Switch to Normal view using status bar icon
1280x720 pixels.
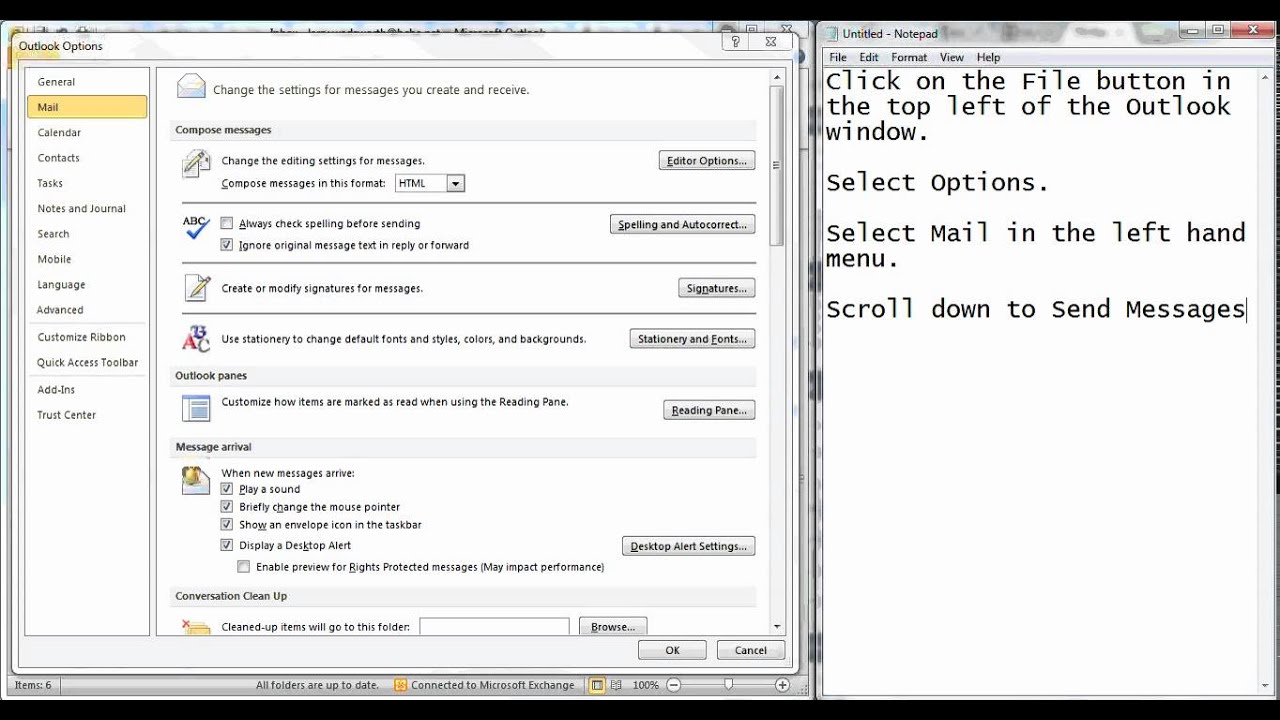[597, 685]
